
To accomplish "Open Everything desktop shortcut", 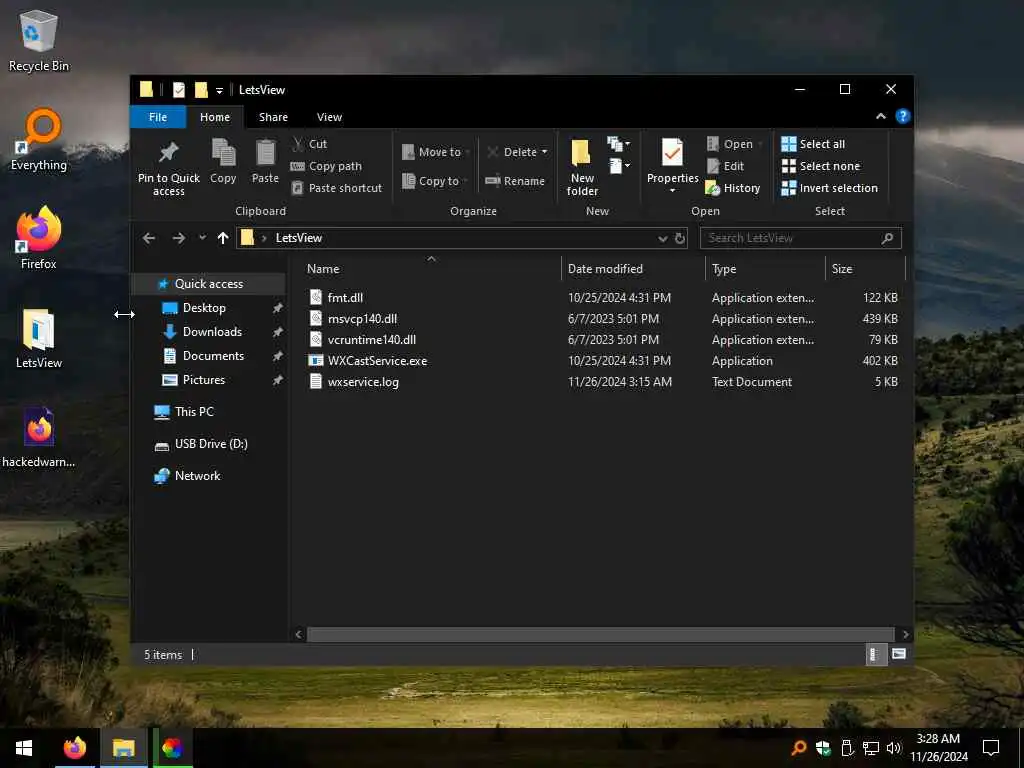I will 39,140.
